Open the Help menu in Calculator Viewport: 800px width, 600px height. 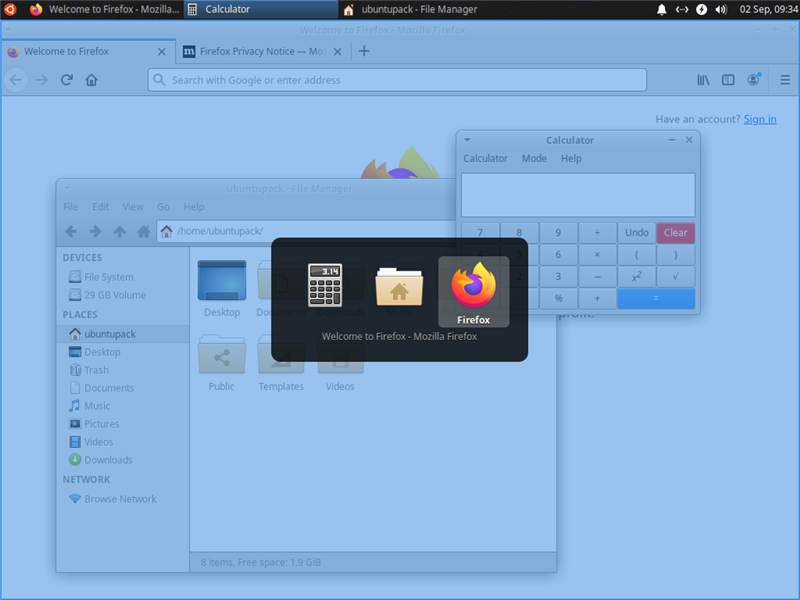click(x=571, y=159)
